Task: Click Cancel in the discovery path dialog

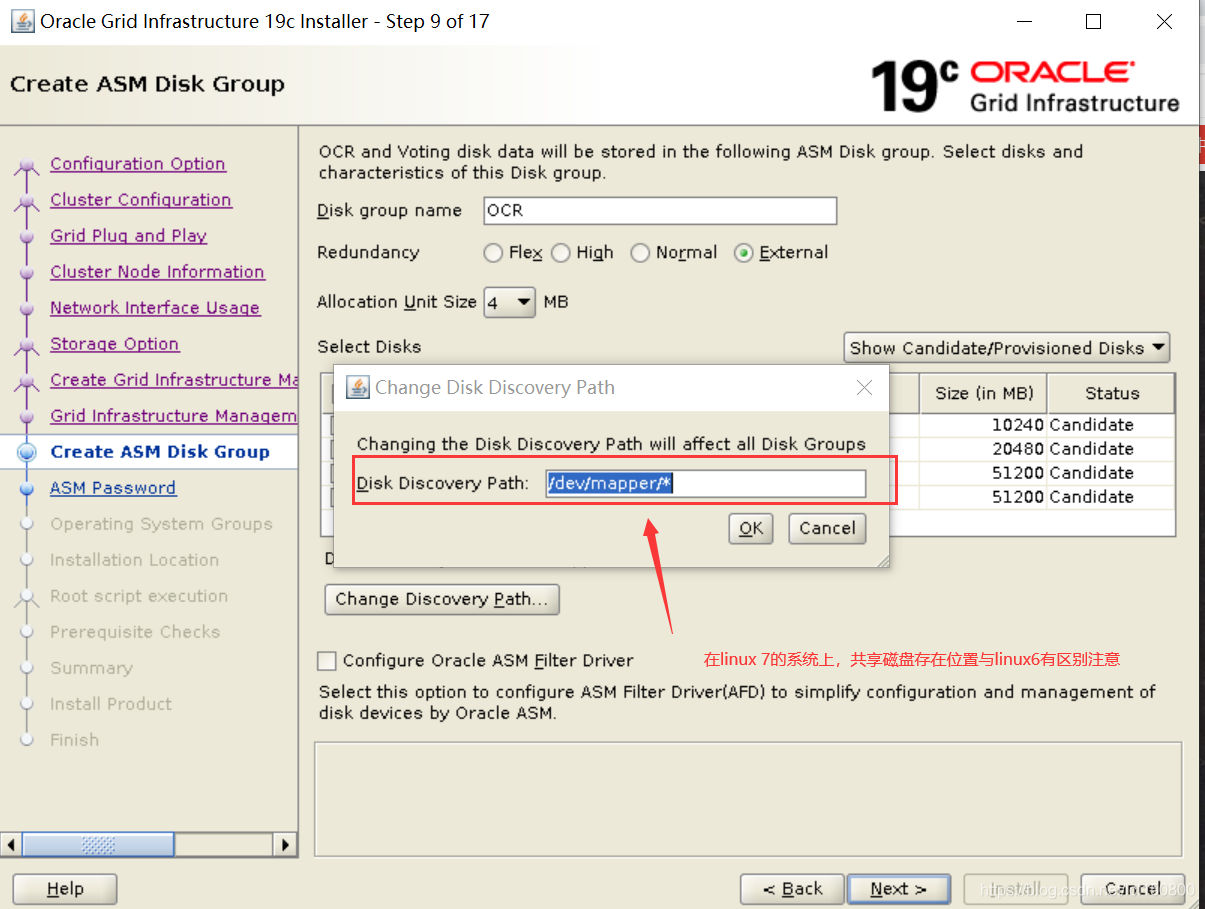Action: tap(827, 528)
